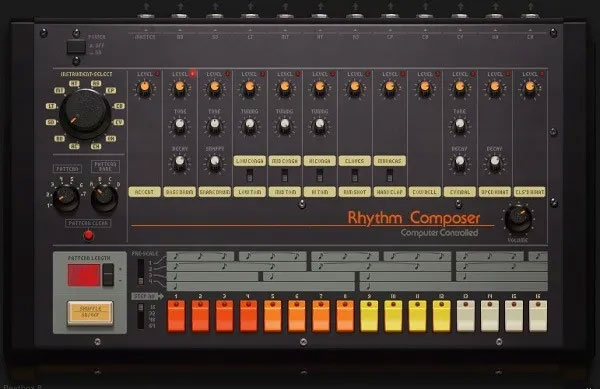Toggle the Power switch

tap(76, 47)
